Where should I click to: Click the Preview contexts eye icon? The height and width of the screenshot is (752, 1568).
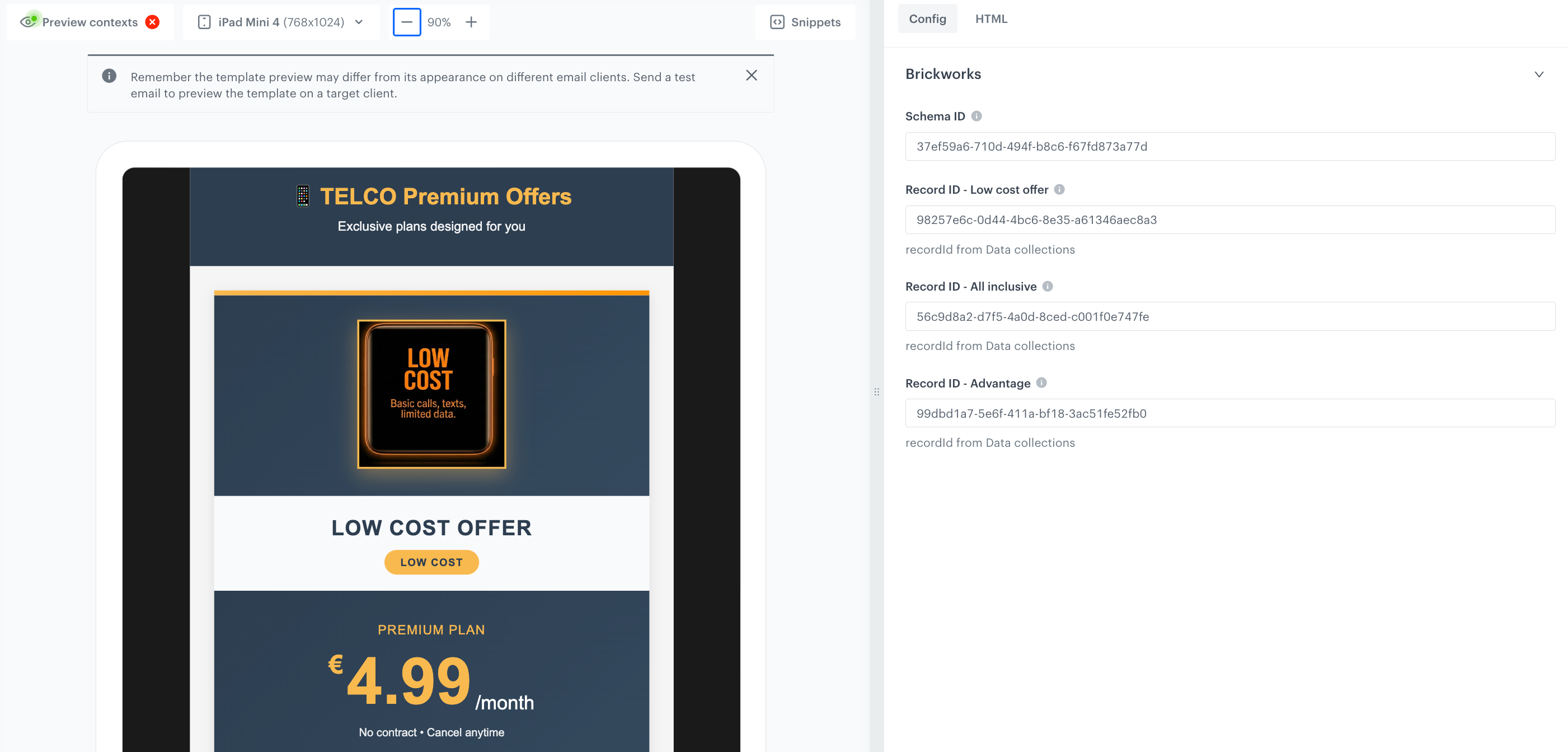(30, 21)
